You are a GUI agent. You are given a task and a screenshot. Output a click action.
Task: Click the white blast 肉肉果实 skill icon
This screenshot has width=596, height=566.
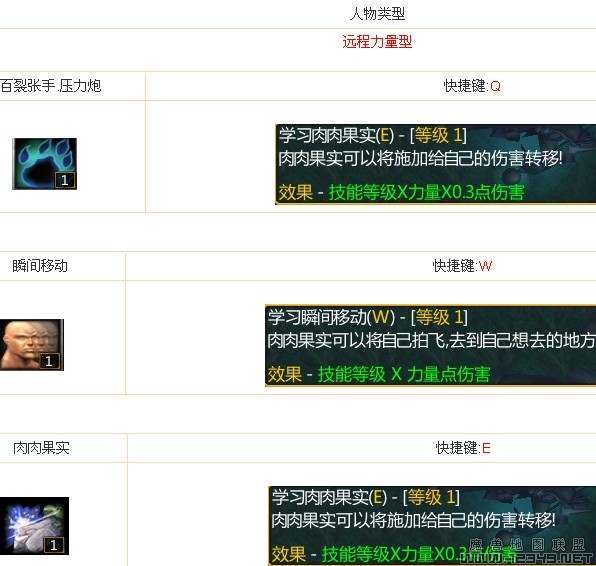pyautogui.click(x=34, y=526)
